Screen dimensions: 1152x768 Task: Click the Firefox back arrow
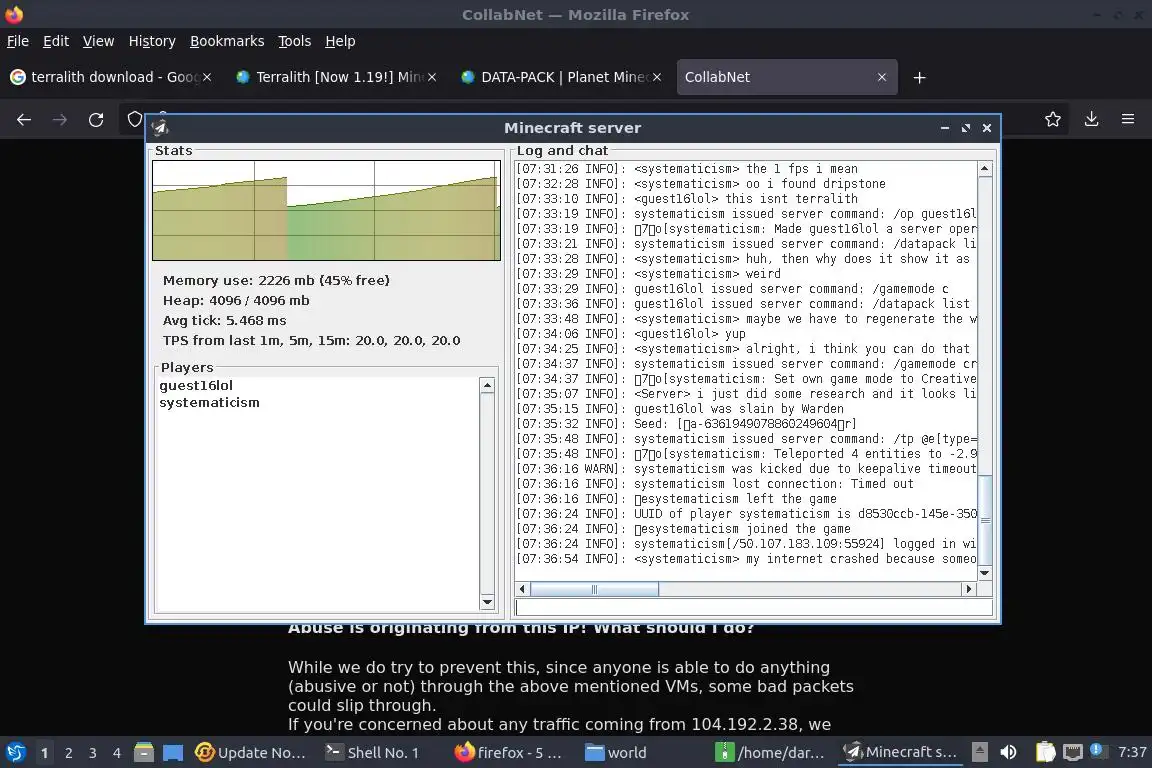pos(24,120)
